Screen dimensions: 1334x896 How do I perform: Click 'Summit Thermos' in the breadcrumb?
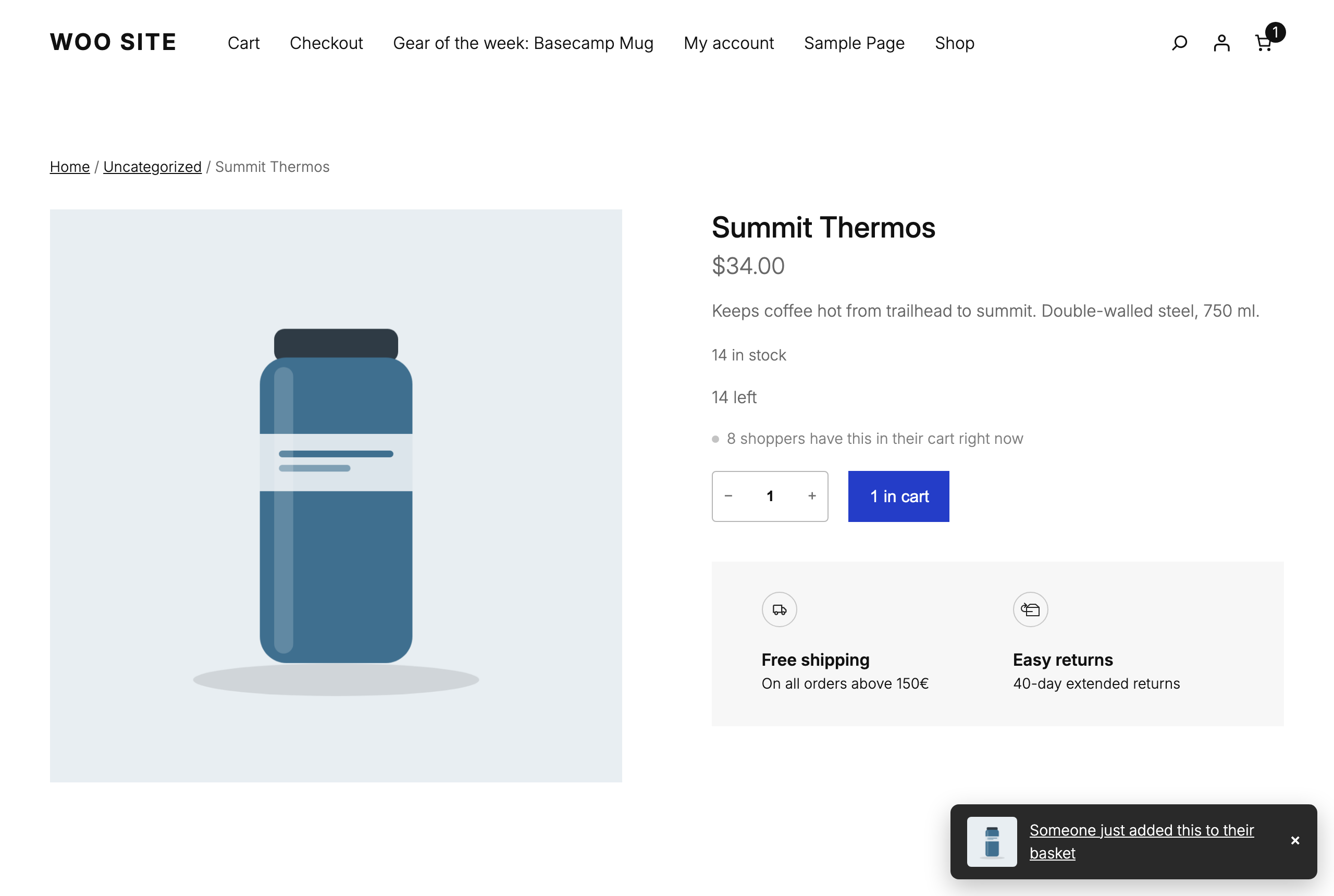point(272,167)
